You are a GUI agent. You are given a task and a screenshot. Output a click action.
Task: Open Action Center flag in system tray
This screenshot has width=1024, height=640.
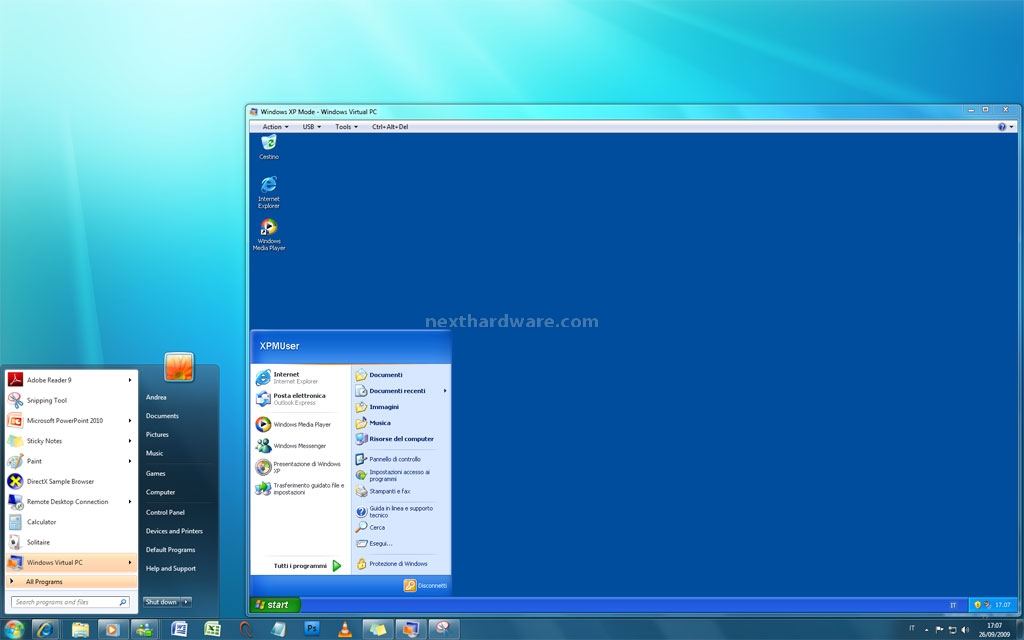coord(940,630)
